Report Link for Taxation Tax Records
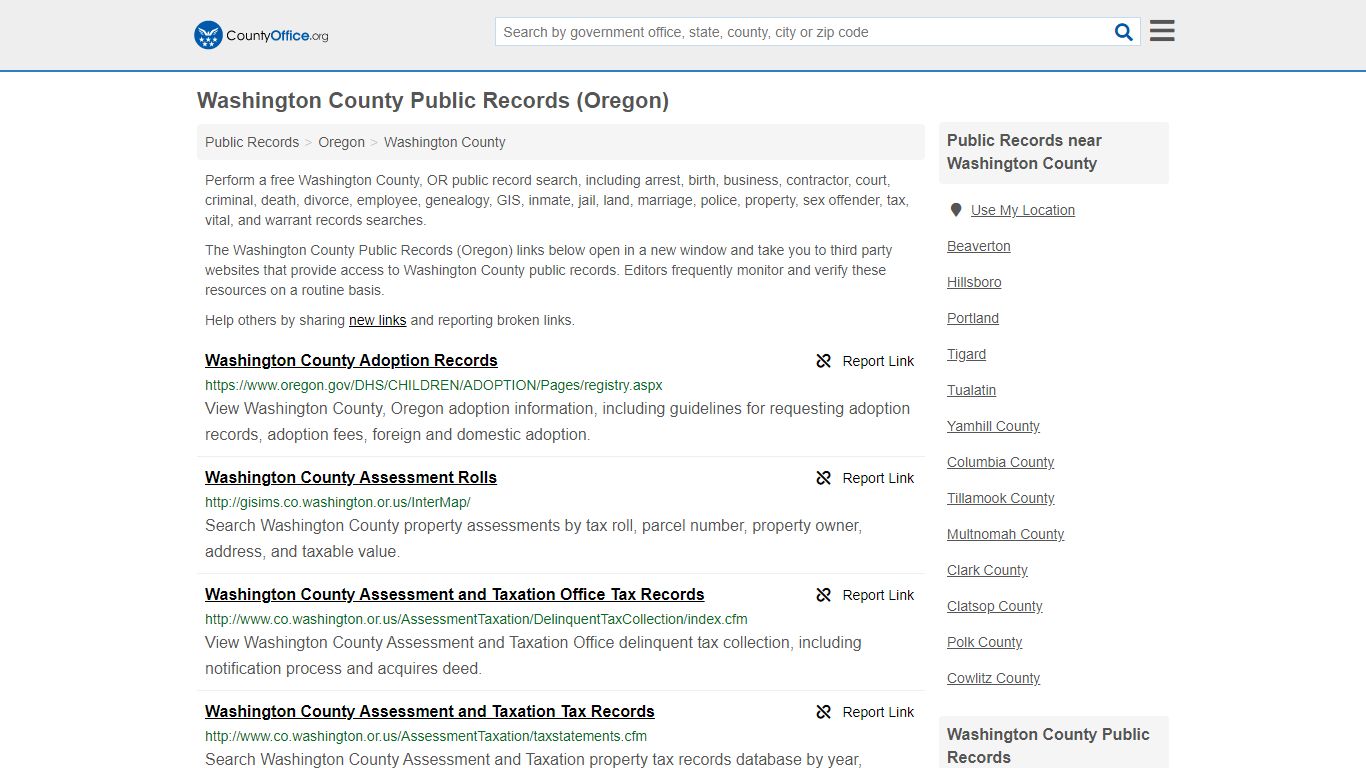The image size is (1366, 768). coord(878,712)
